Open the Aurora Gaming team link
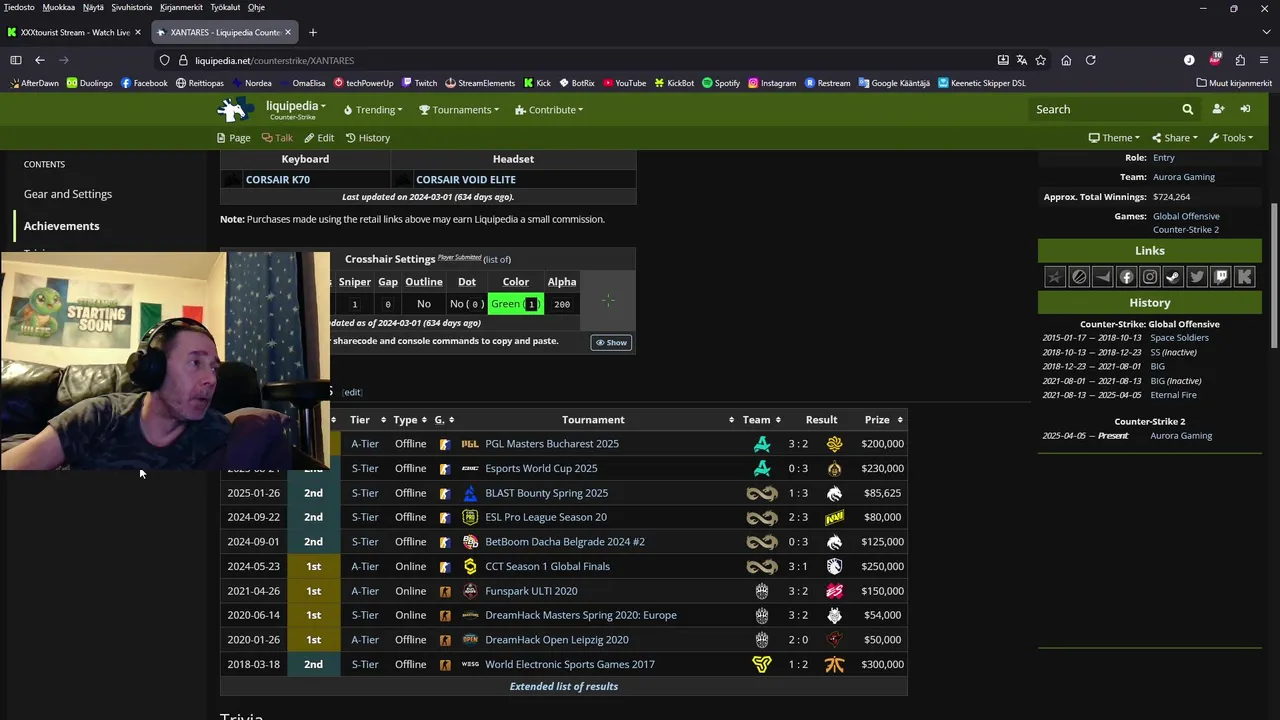 1184,177
